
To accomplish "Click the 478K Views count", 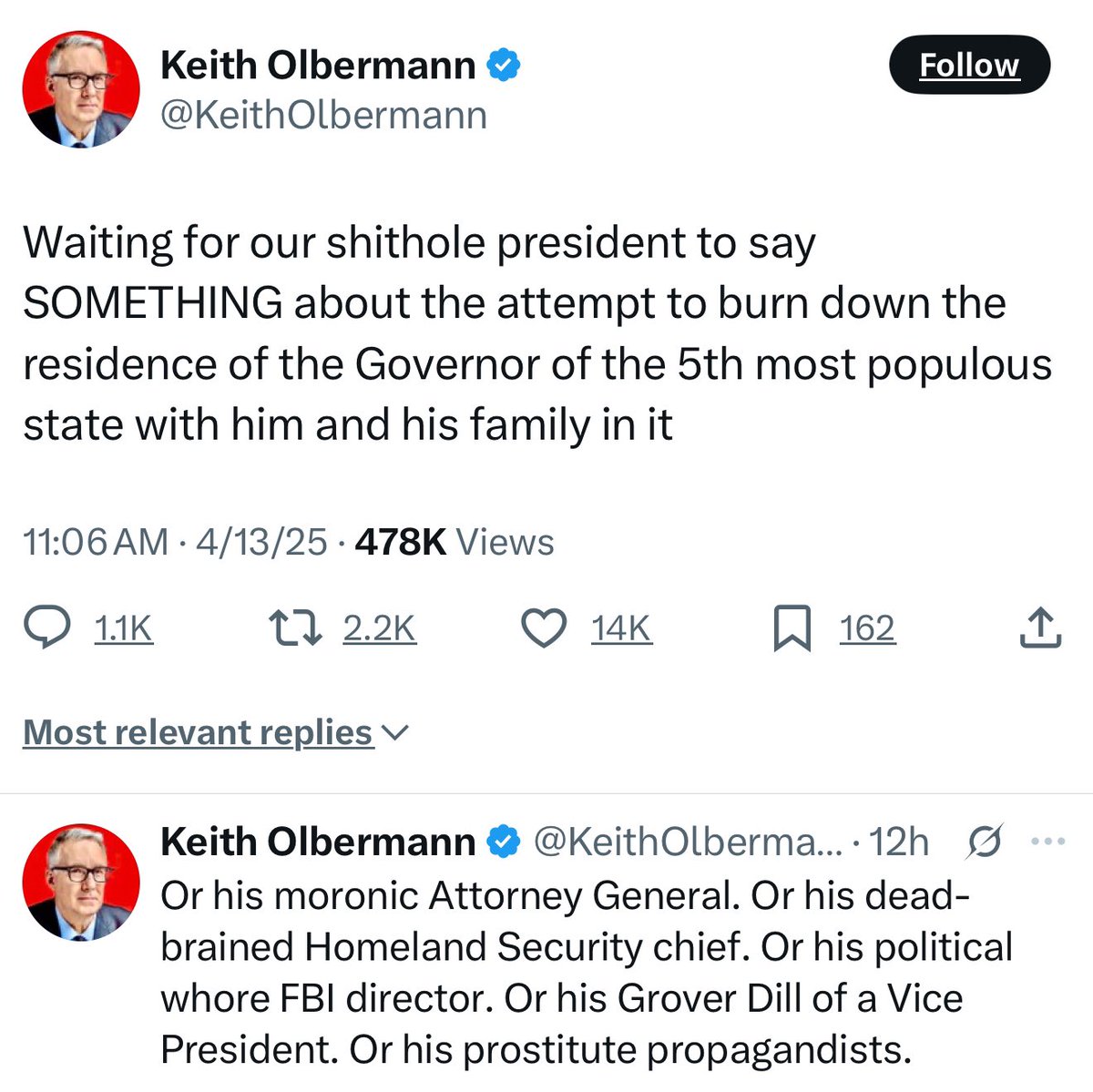I will click(454, 542).
